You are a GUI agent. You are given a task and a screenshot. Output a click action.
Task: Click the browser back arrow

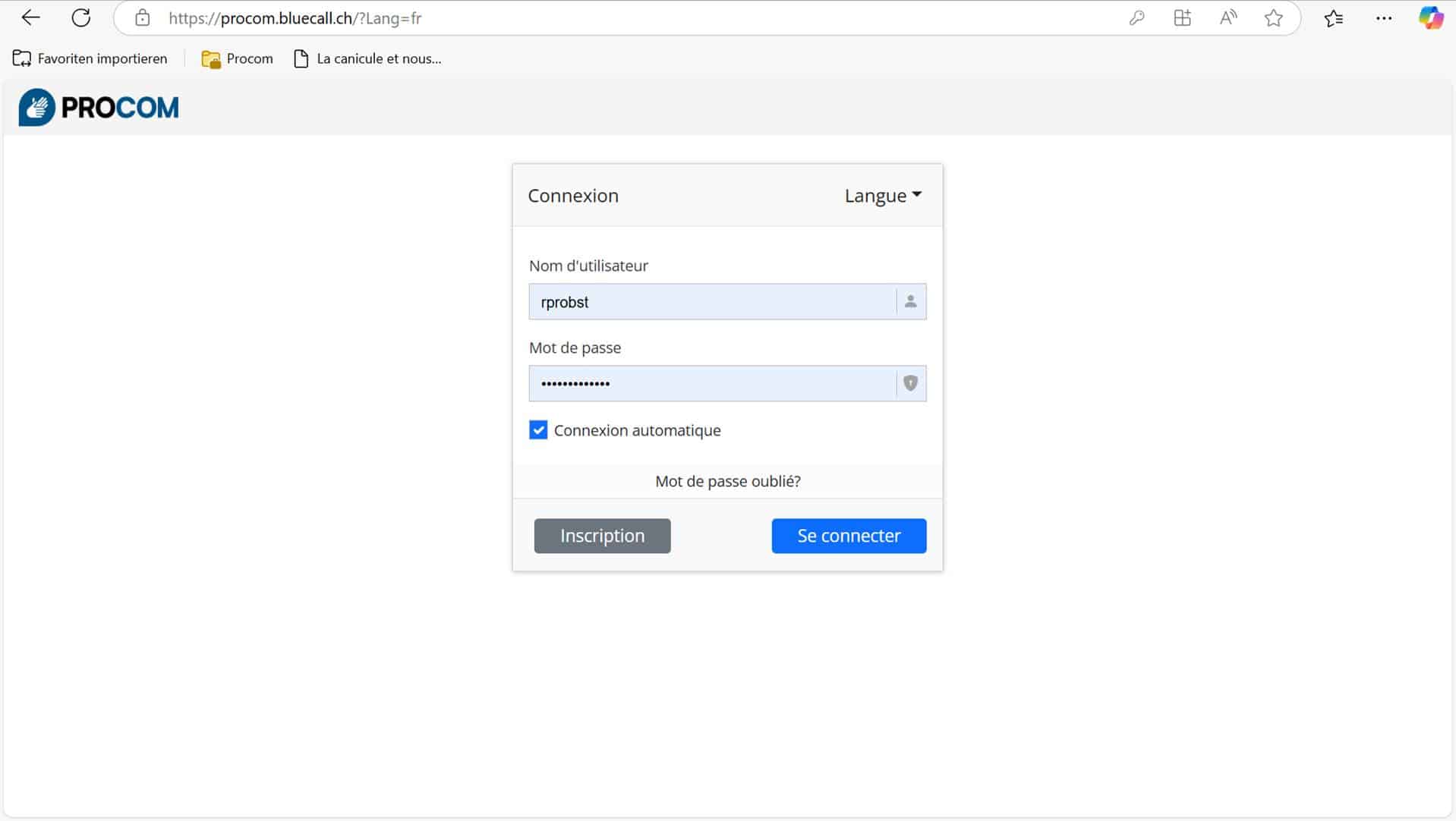(30, 18)
